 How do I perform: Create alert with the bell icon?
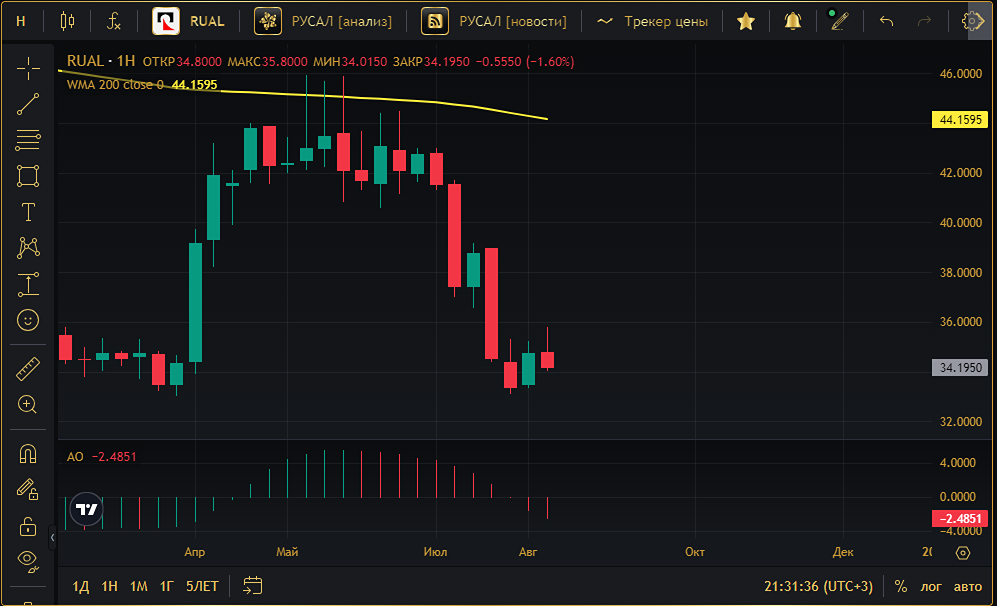pyautogui.click(x=792, y=21)
